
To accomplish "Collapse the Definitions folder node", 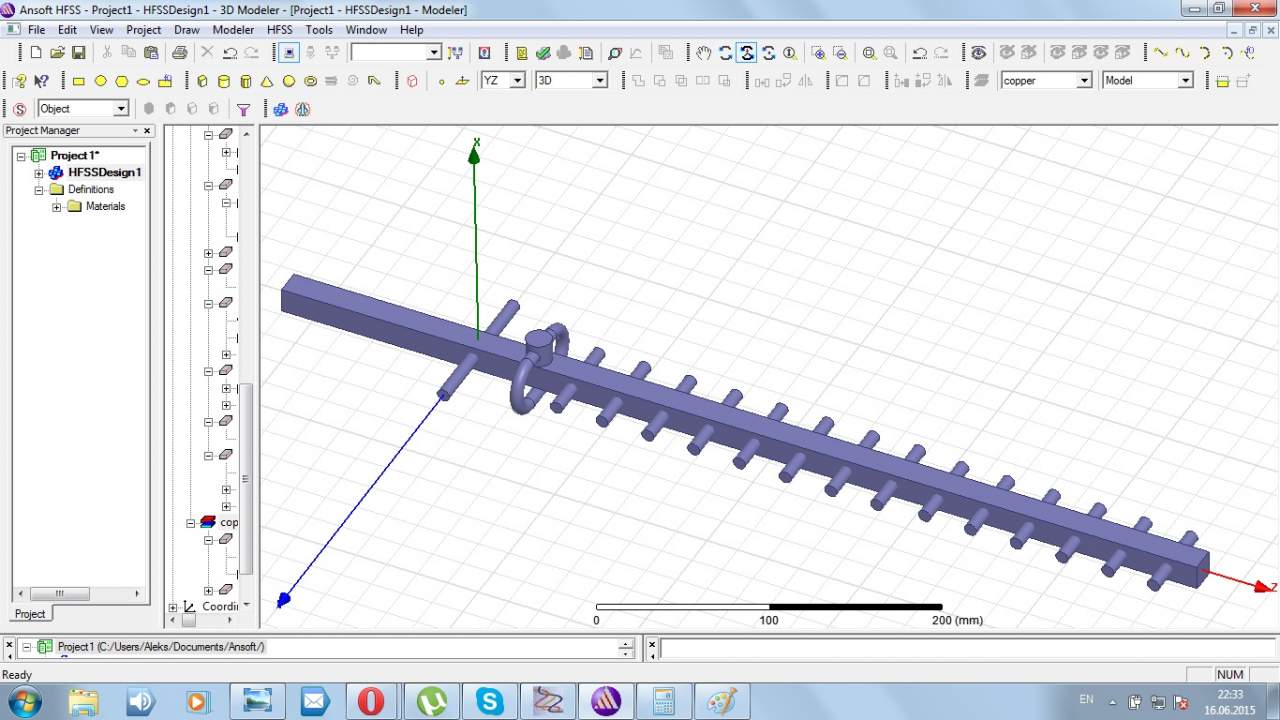I will point(39,190).
